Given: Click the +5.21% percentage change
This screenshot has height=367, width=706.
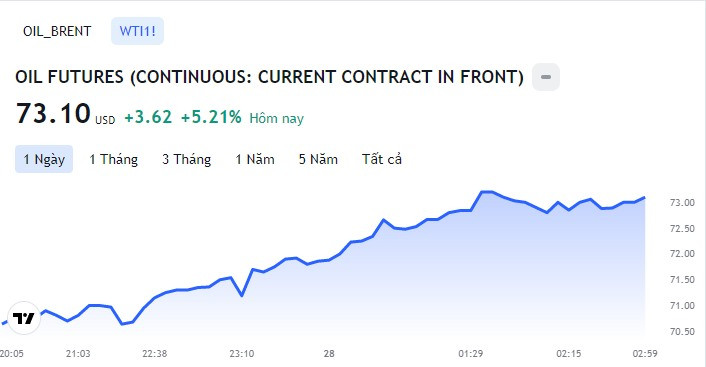Looking at the screenshot, I should 211,117.
